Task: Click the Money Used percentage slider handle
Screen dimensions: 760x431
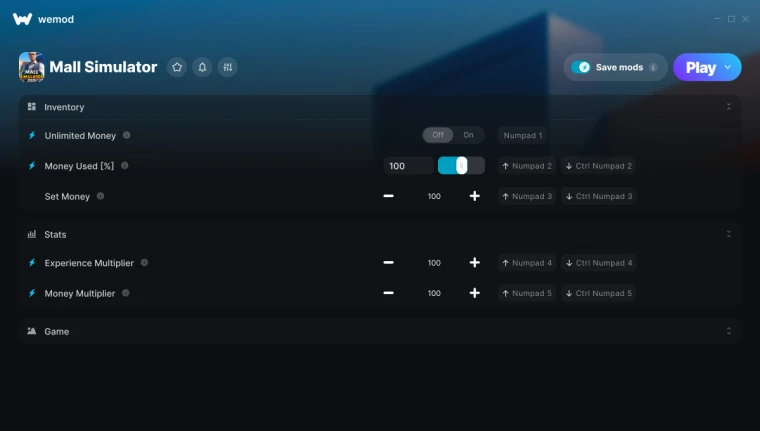Action: point(461,166)
